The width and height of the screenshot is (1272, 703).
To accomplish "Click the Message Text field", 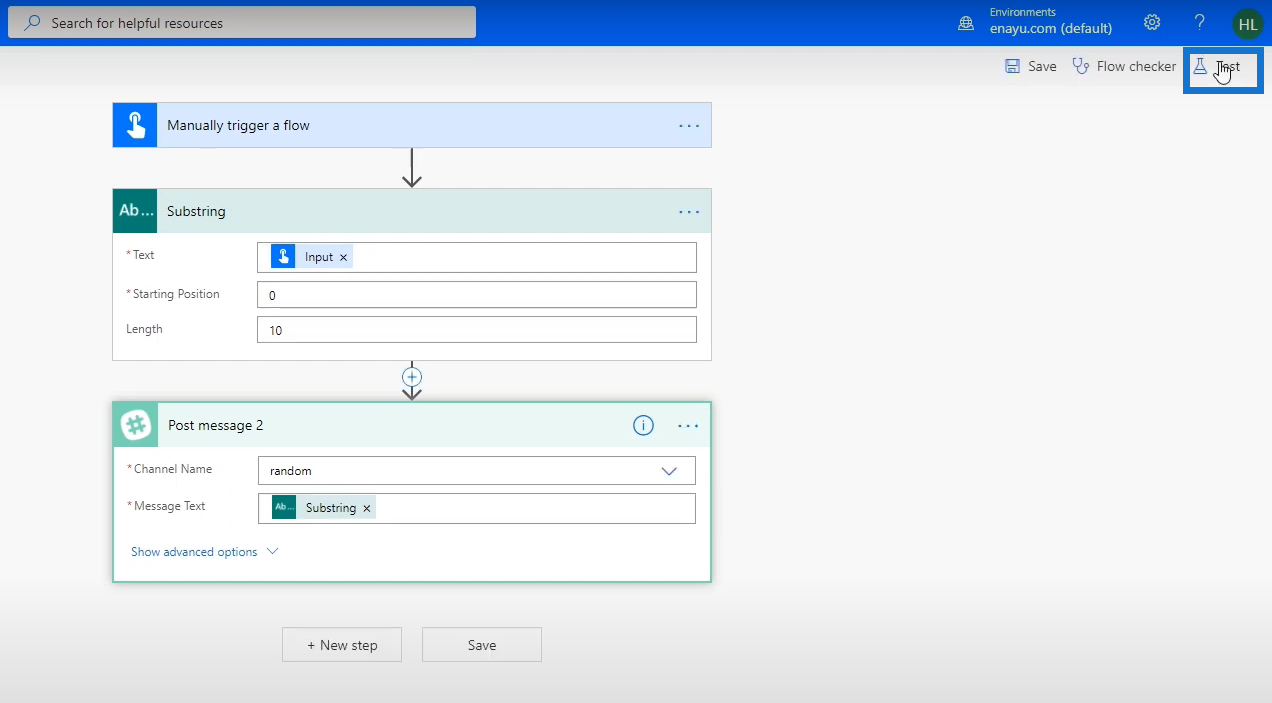I will coord(477,508).
